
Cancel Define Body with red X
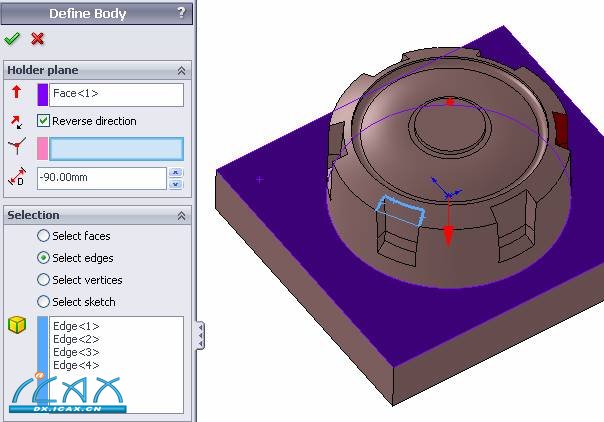click(x=37, y=39)
